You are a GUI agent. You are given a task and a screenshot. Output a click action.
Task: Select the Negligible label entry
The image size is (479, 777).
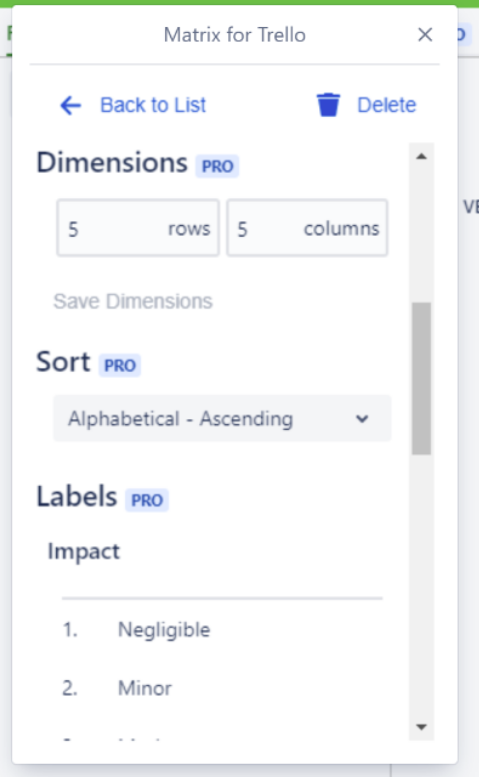pyautogui.click(x=164, y=630)
